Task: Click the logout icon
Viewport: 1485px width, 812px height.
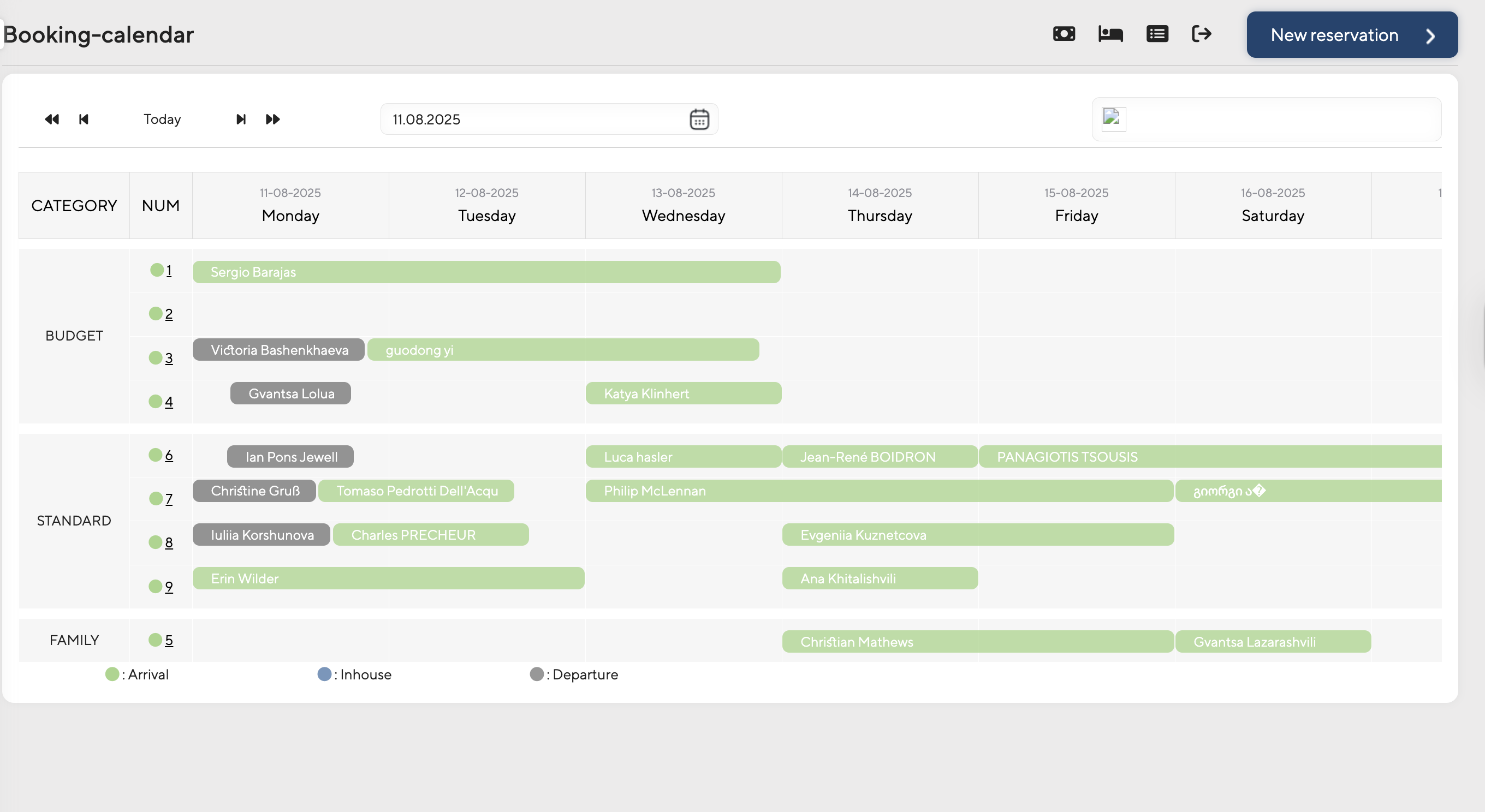Action: coord(1201,34)
